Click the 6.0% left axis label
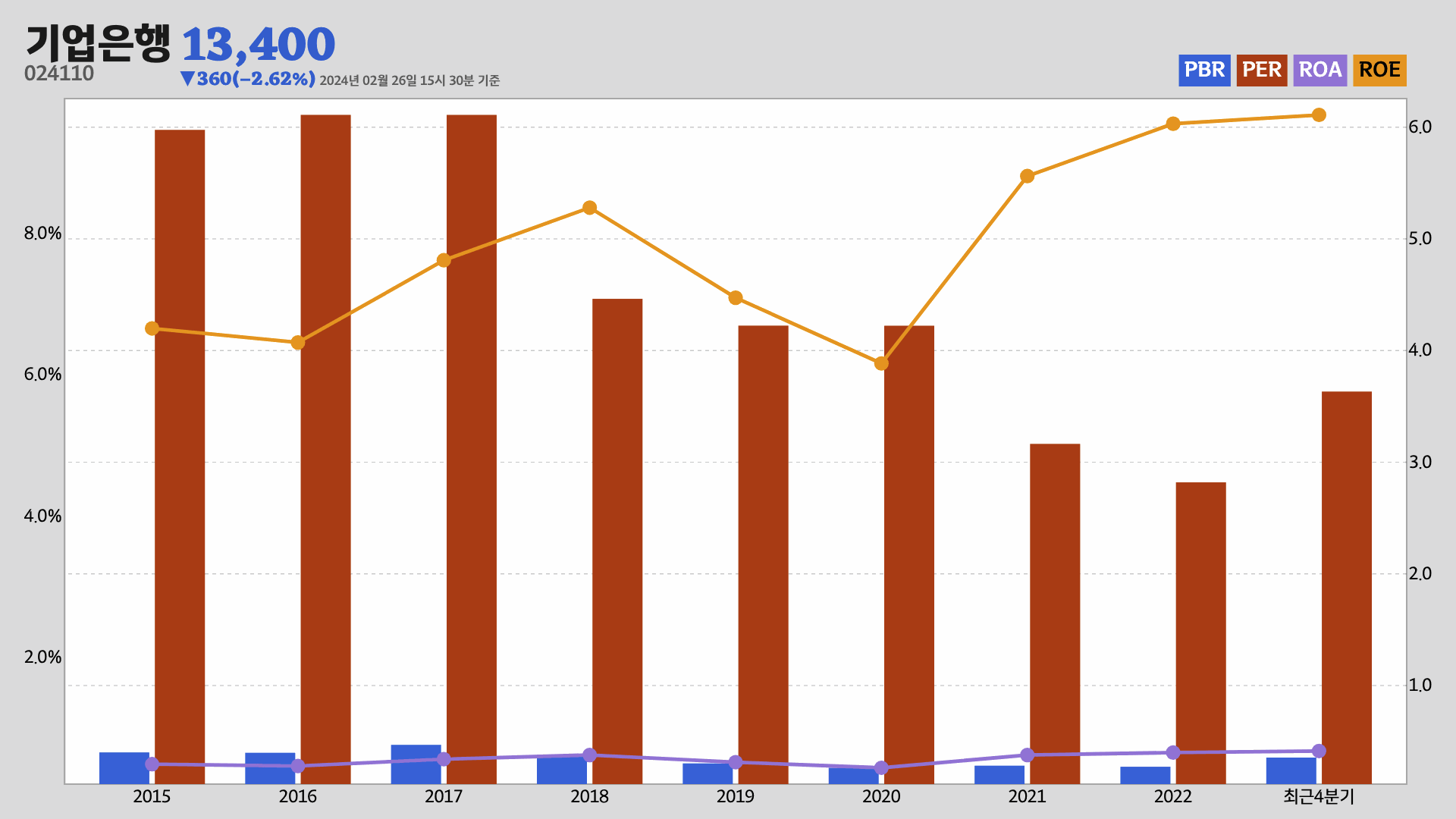 [42, 375]
